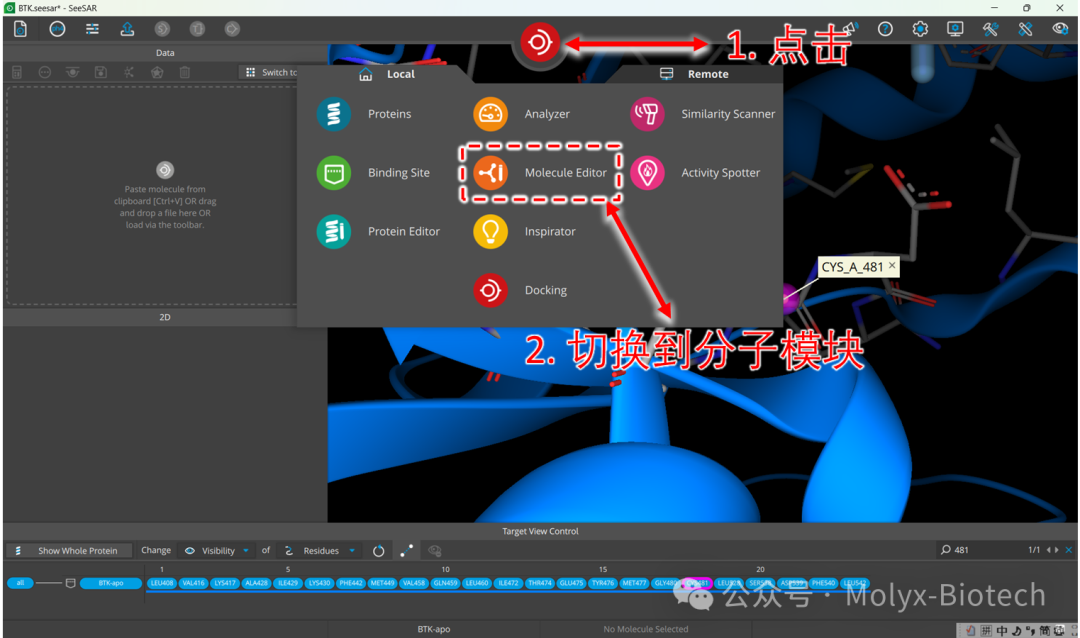Open the Protein Editor mode

coord(379,231)
